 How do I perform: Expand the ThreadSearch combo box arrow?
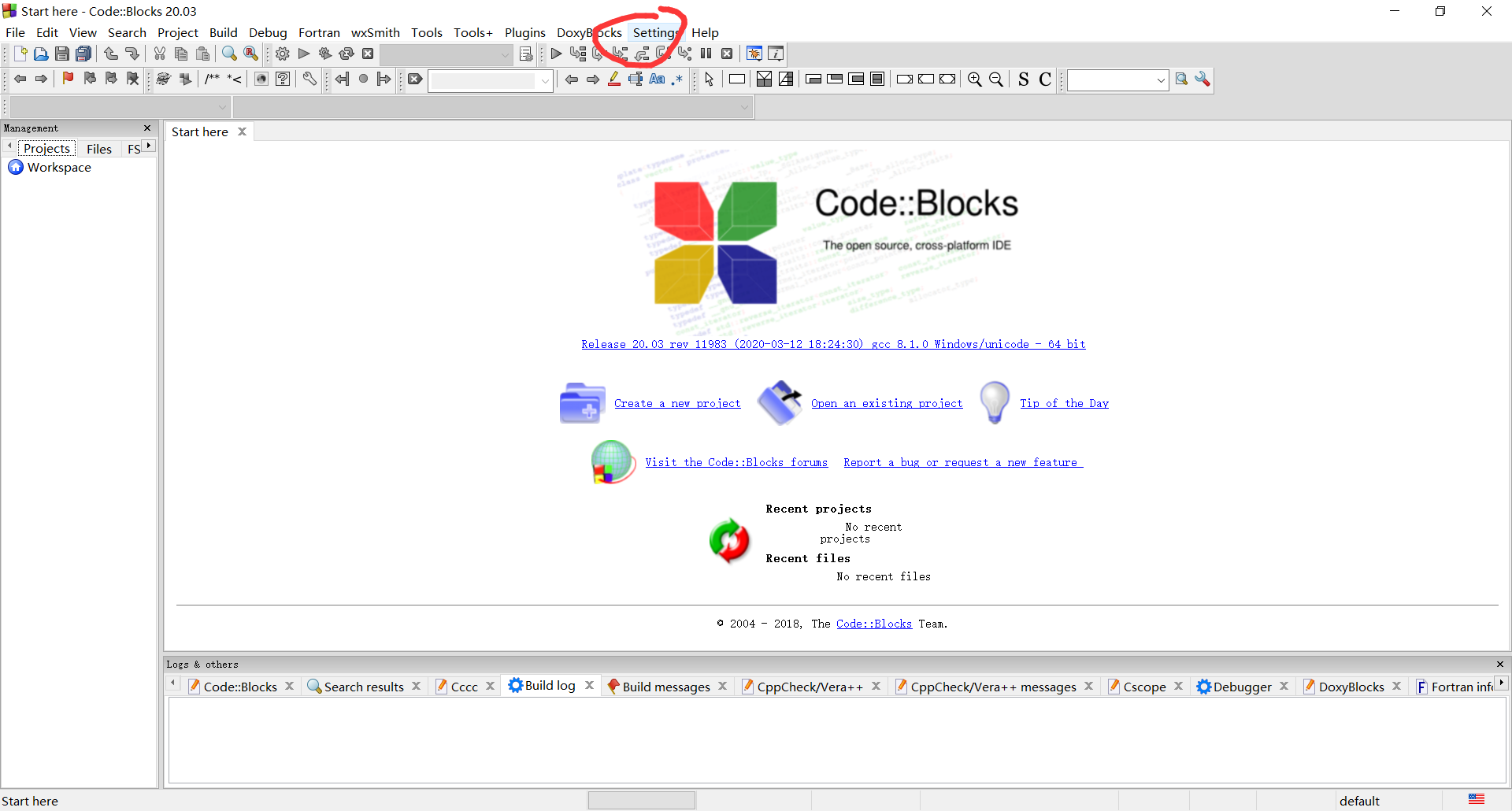[x=1161, y=80]
